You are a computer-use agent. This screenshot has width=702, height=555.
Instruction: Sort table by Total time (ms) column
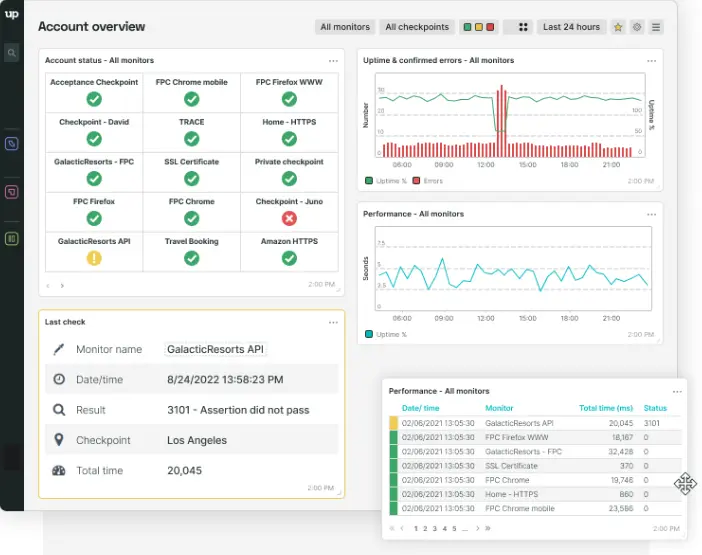[606, 408]
